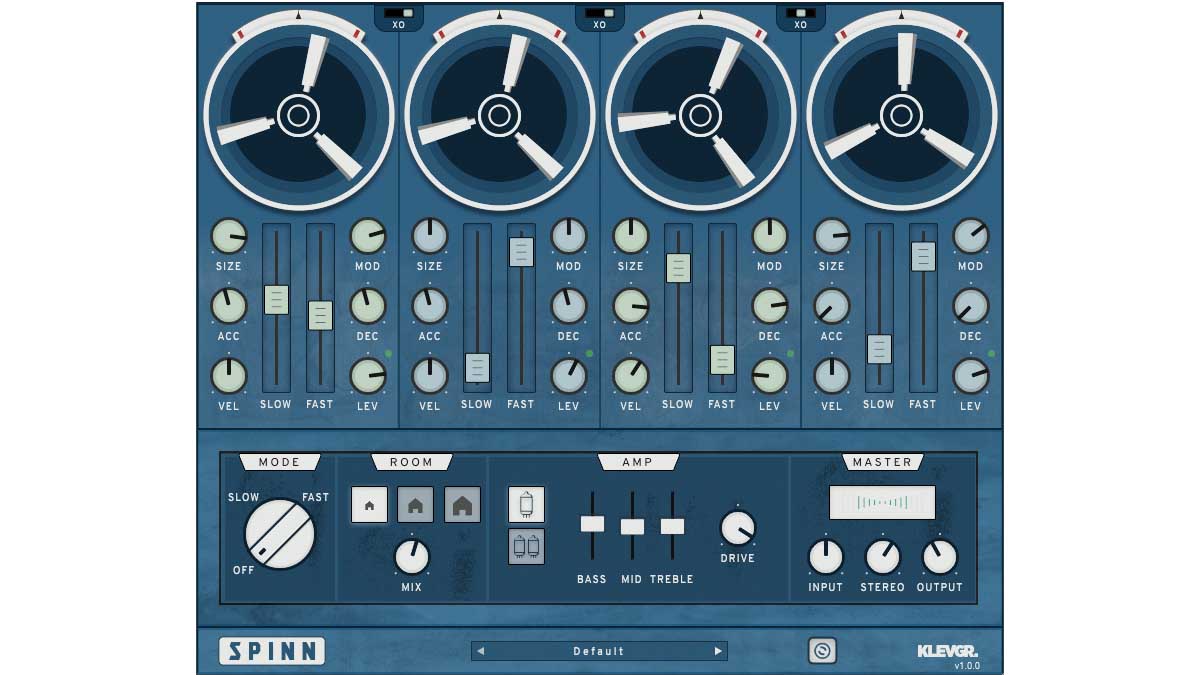Viewport: 1200px width, 675px height.
Task: Select the medium room icon in ROOM
Action: click(415, 505)
